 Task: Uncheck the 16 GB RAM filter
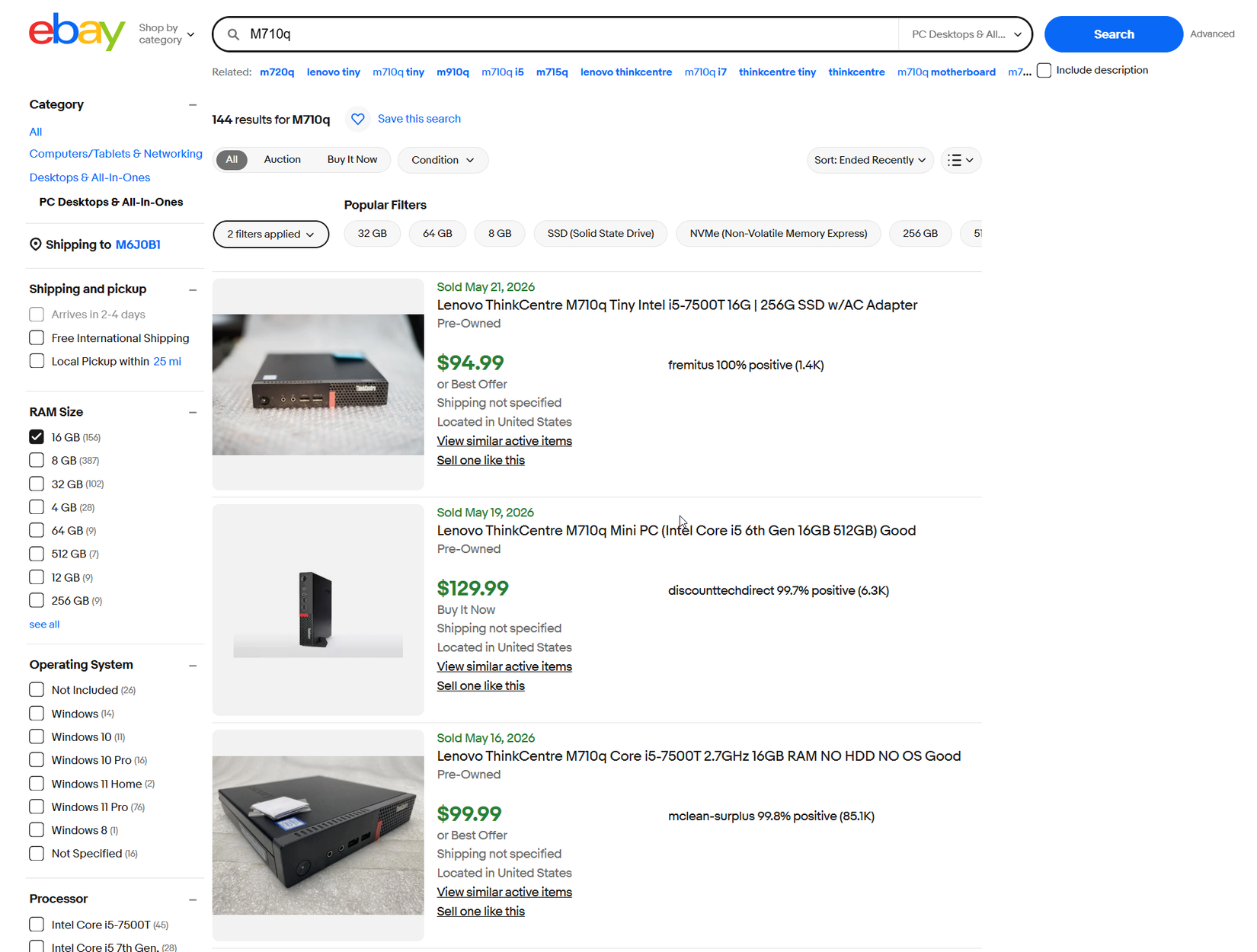click(x=37, y=437)
